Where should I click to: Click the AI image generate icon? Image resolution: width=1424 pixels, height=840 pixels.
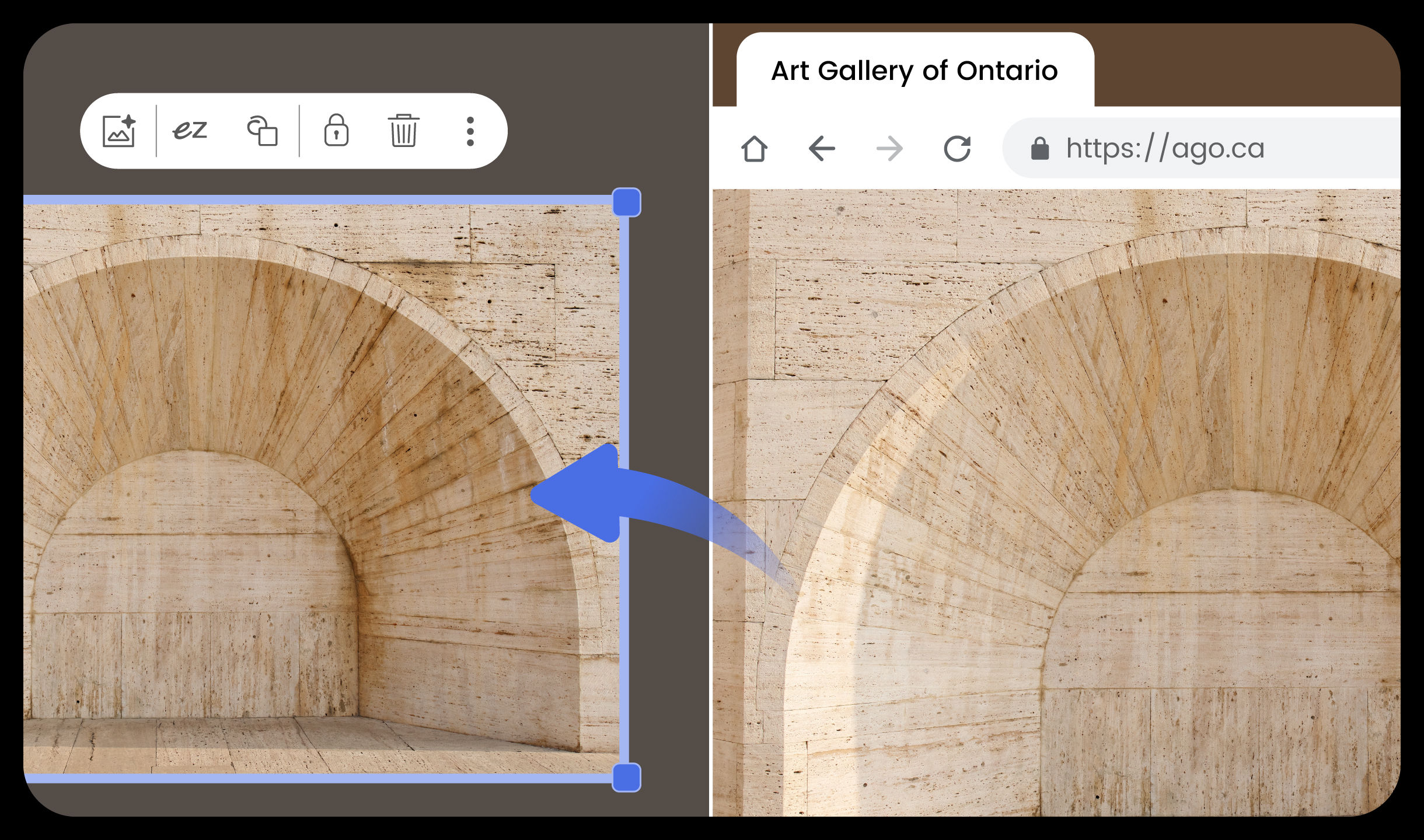pos(119,131)
